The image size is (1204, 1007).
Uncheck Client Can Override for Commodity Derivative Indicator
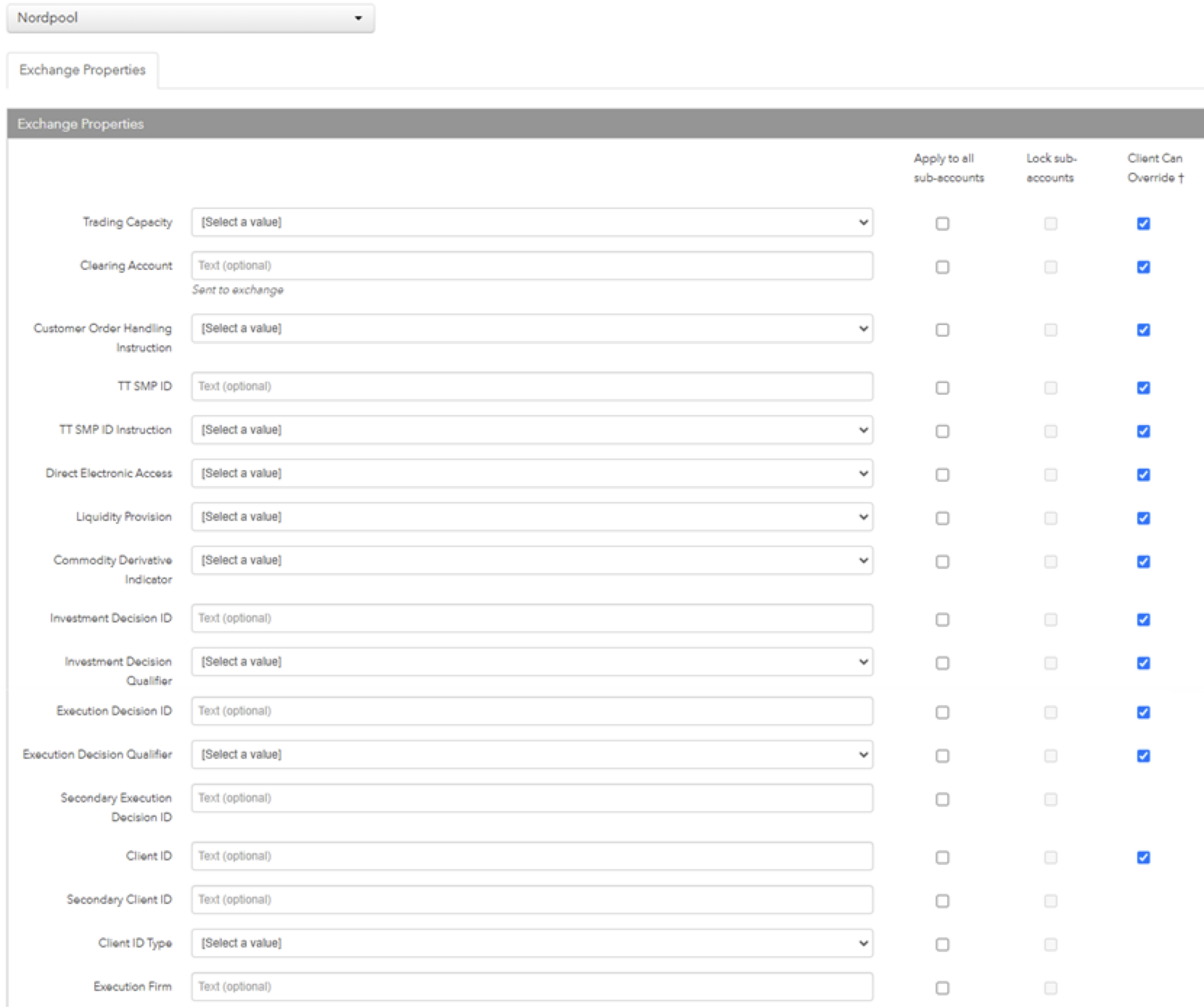point(1144,562)
